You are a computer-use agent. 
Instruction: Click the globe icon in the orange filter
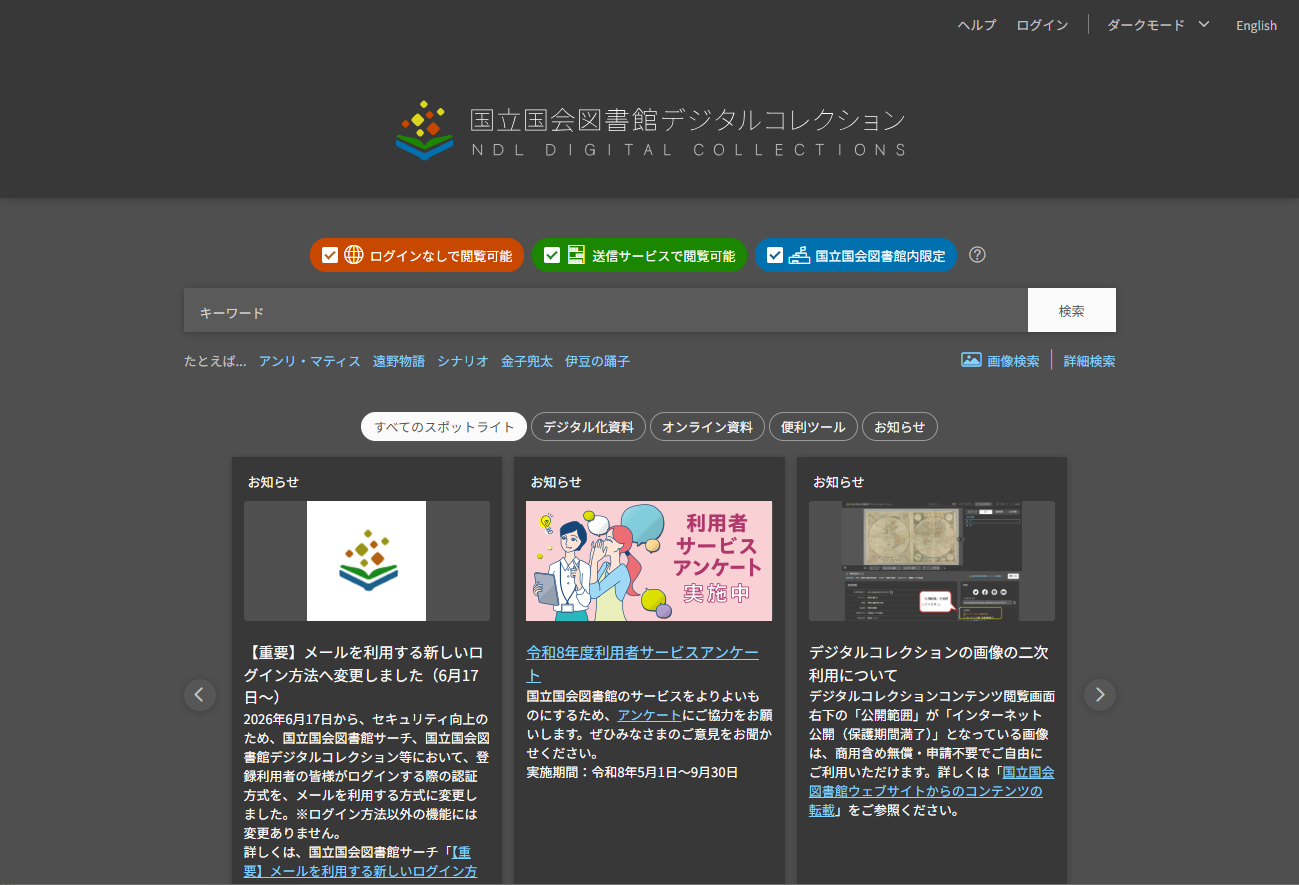(354, 255)
